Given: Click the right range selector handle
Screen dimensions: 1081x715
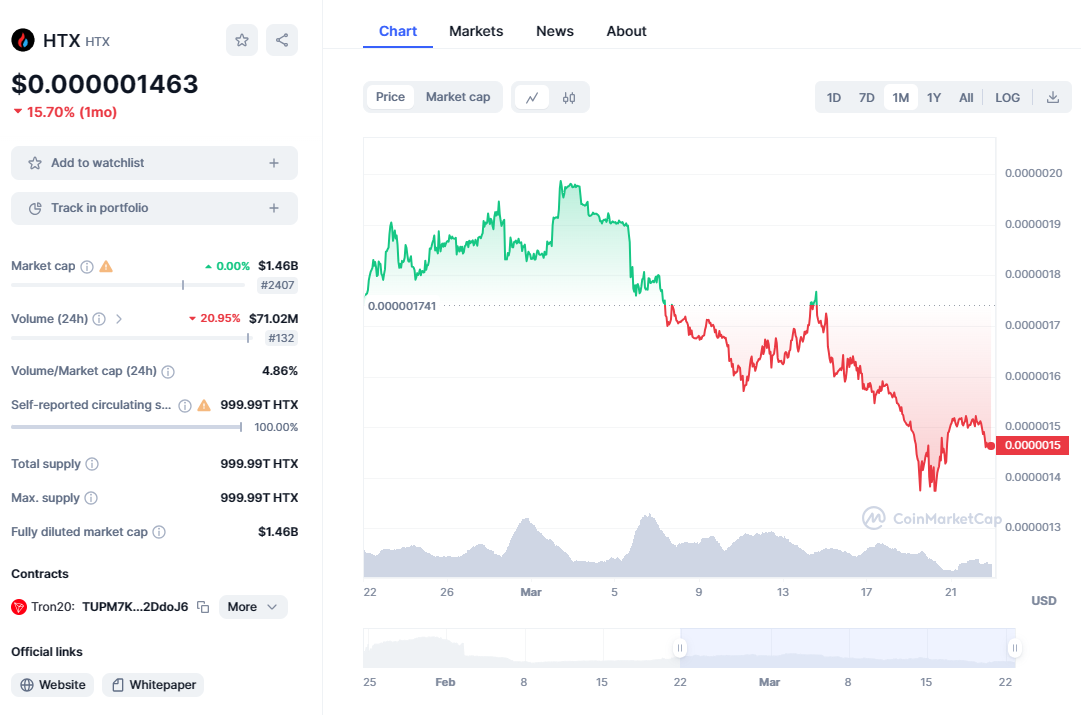Looking at the screenshot, I should [x=1015, y=648].
